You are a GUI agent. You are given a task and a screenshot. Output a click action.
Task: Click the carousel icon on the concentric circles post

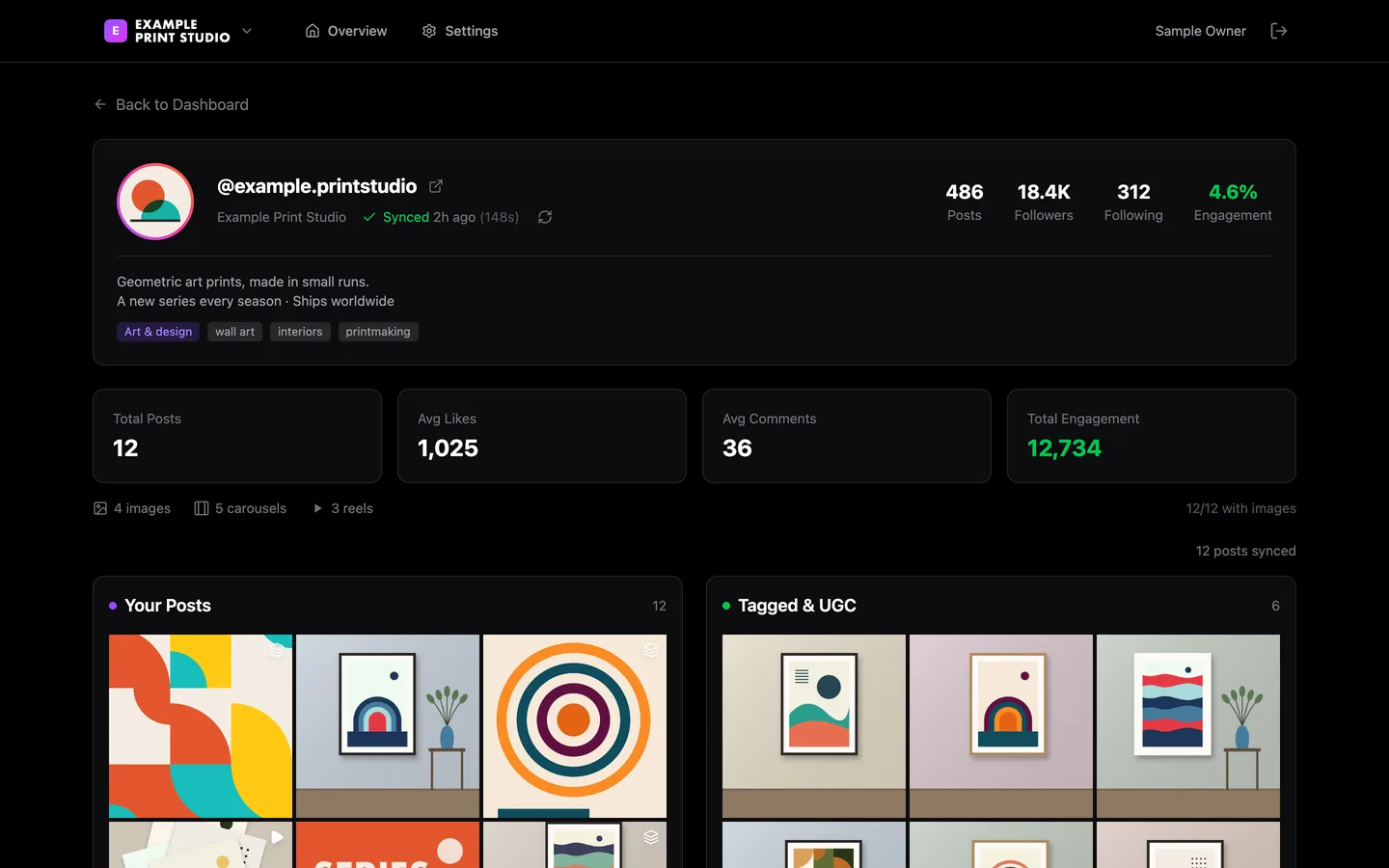pyautogui.click(x=651, y=650)
